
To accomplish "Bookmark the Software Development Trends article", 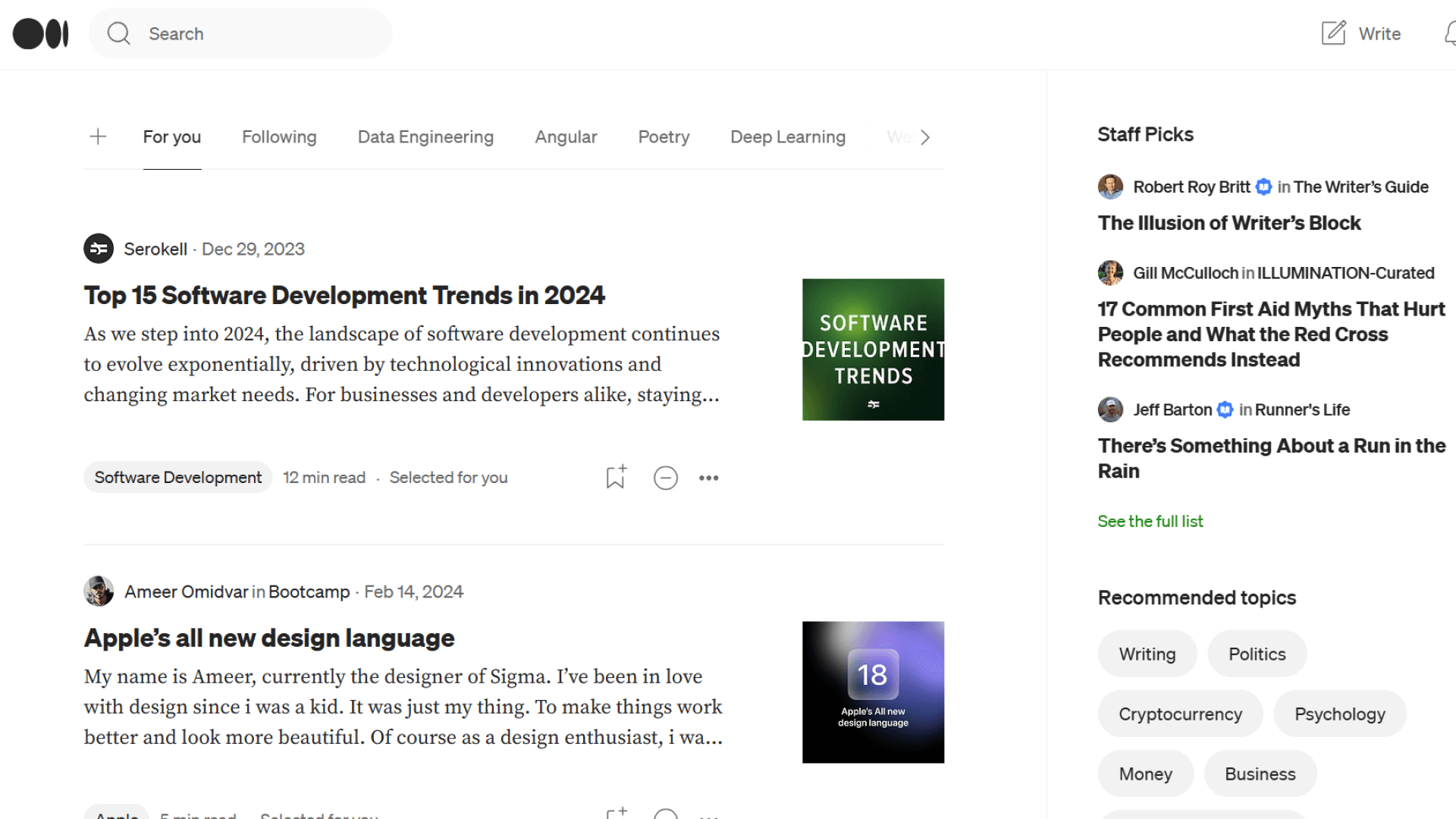I will (x=616, y=477).
